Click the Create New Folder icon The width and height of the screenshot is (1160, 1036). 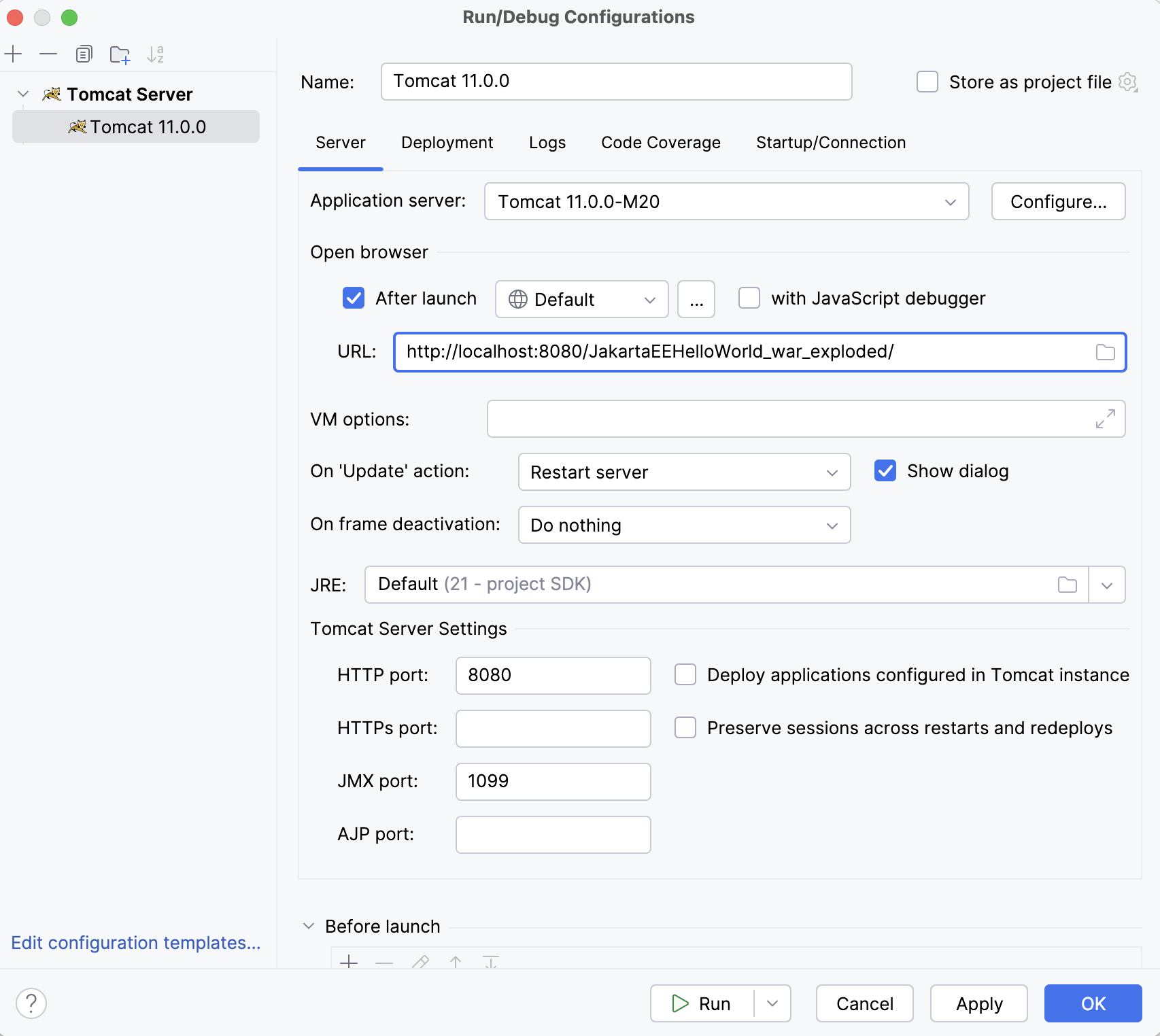[x=120, y=54]
